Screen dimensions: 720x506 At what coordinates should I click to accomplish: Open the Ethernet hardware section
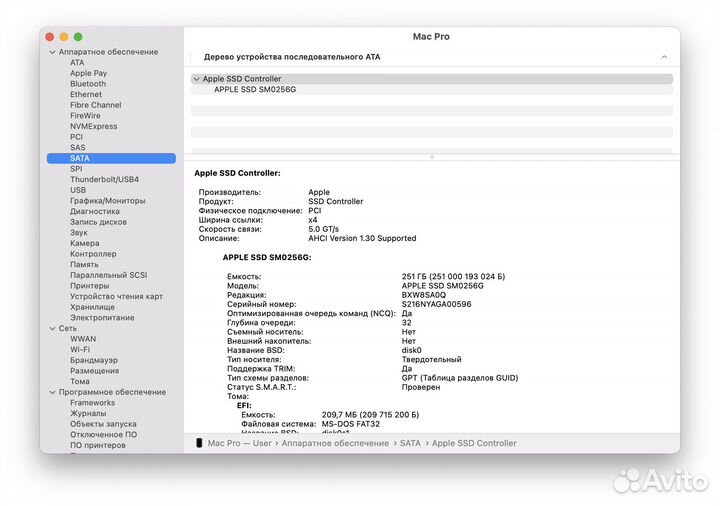(x=86, y=94)
